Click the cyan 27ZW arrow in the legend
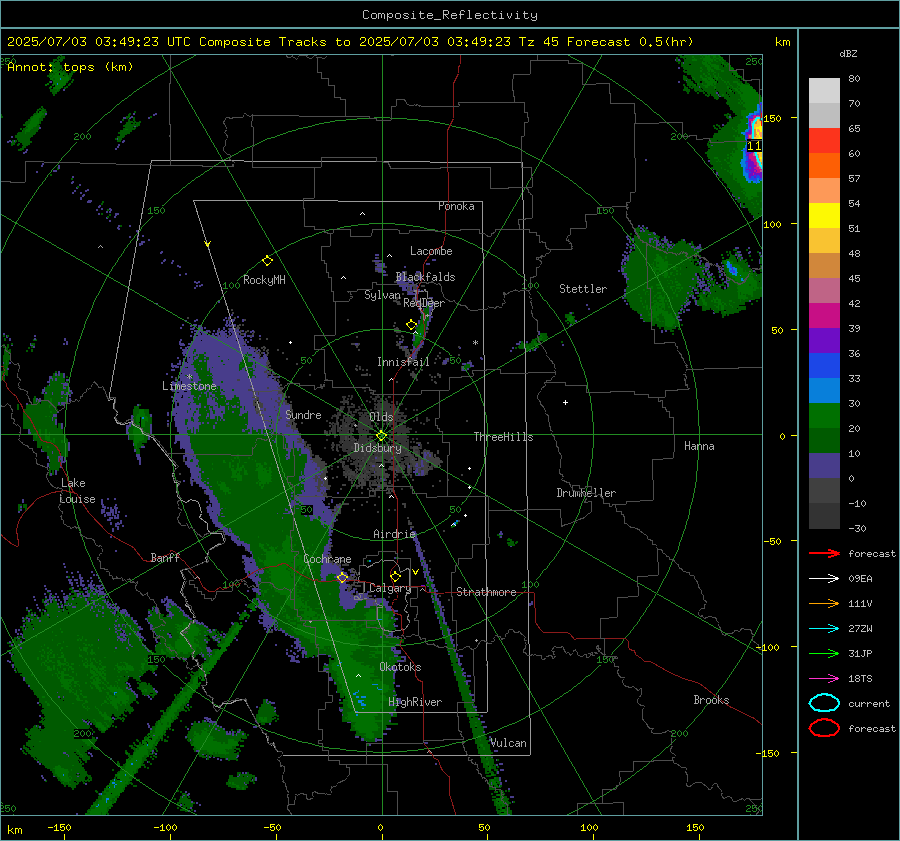Viewport: 900px width, 841px height. 824,629
